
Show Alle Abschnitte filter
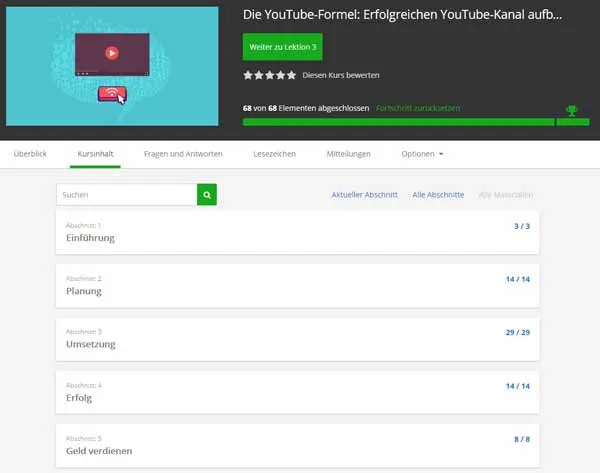[438, 195]
